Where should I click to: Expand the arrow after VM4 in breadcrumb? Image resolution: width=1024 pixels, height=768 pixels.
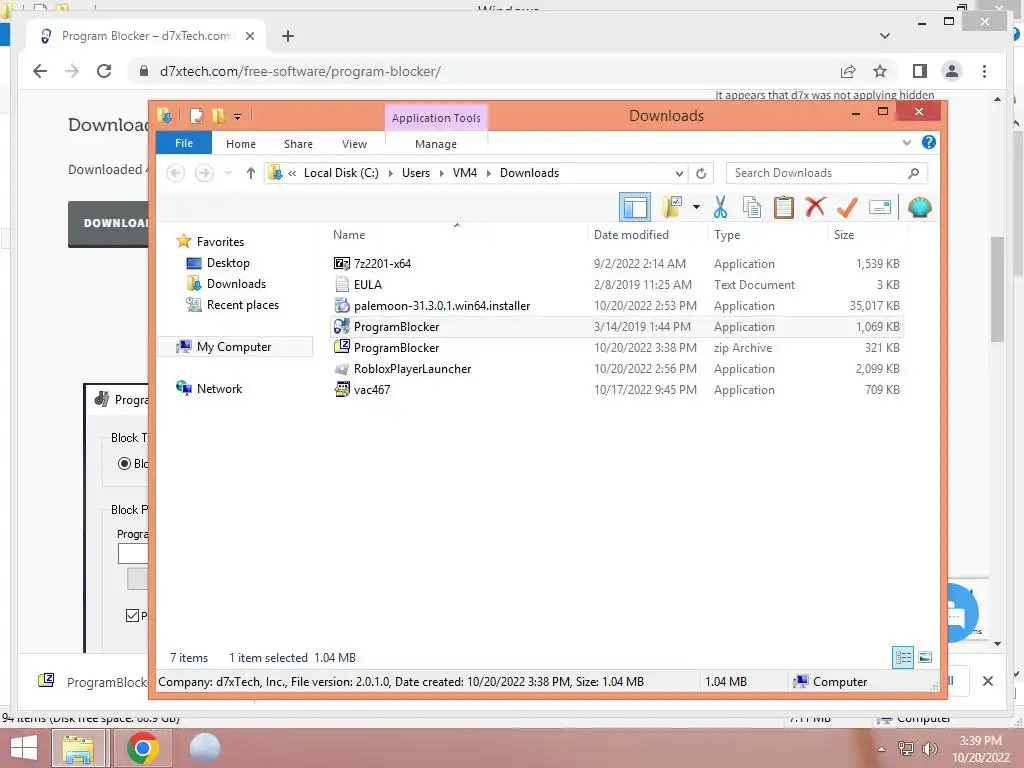coord(488,173)
